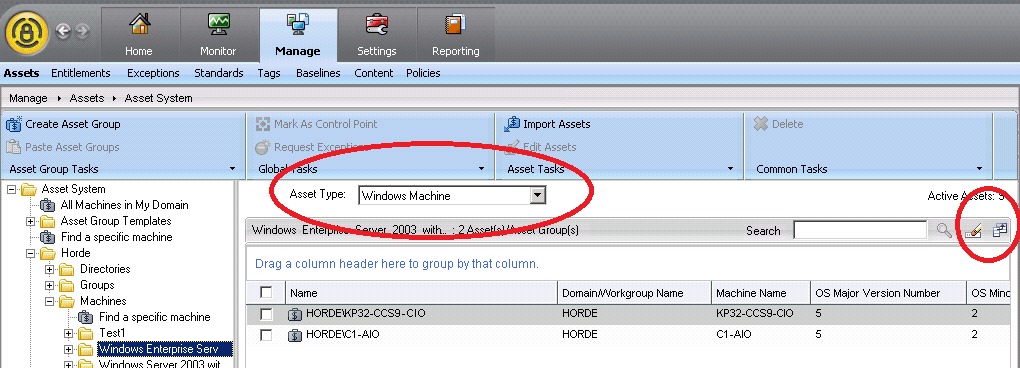Sort by the Name column header
Image resolution: width=1020 pixels, height=368 pixels.
pyautogui.click(x=422, y=293)
